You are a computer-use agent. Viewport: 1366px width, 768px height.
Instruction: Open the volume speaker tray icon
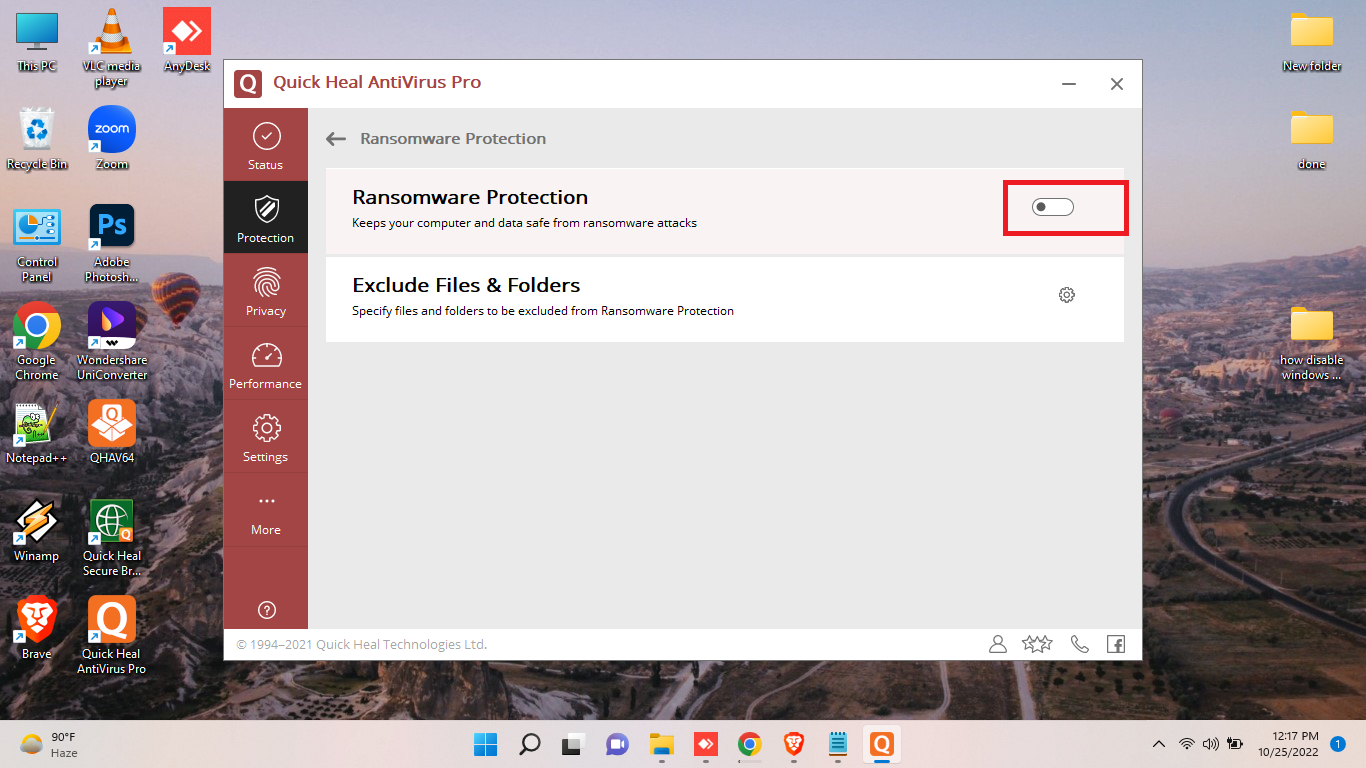tap(1211, 744)
